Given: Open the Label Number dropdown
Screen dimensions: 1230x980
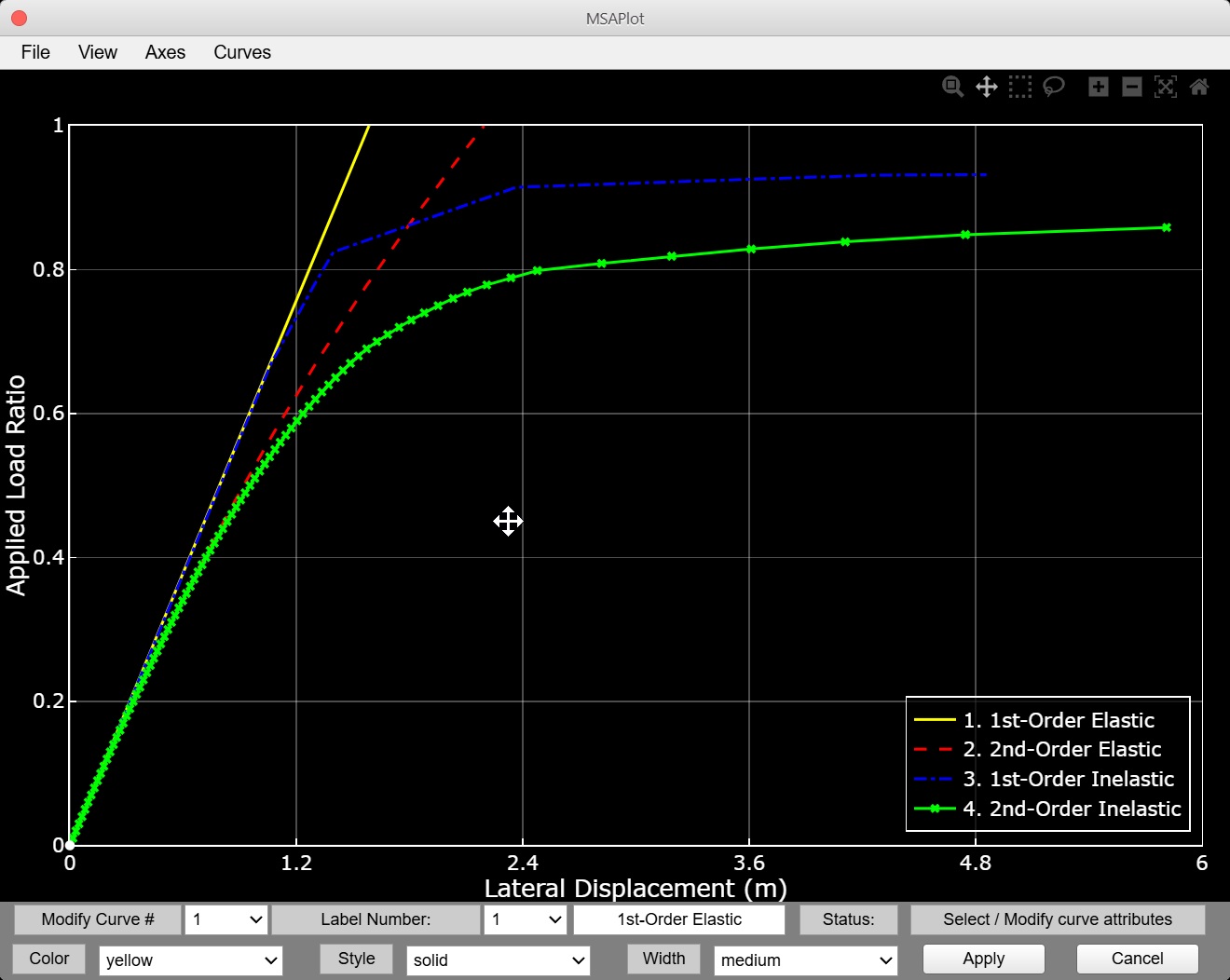Looking at the screenshot, I should coord(526,919).
